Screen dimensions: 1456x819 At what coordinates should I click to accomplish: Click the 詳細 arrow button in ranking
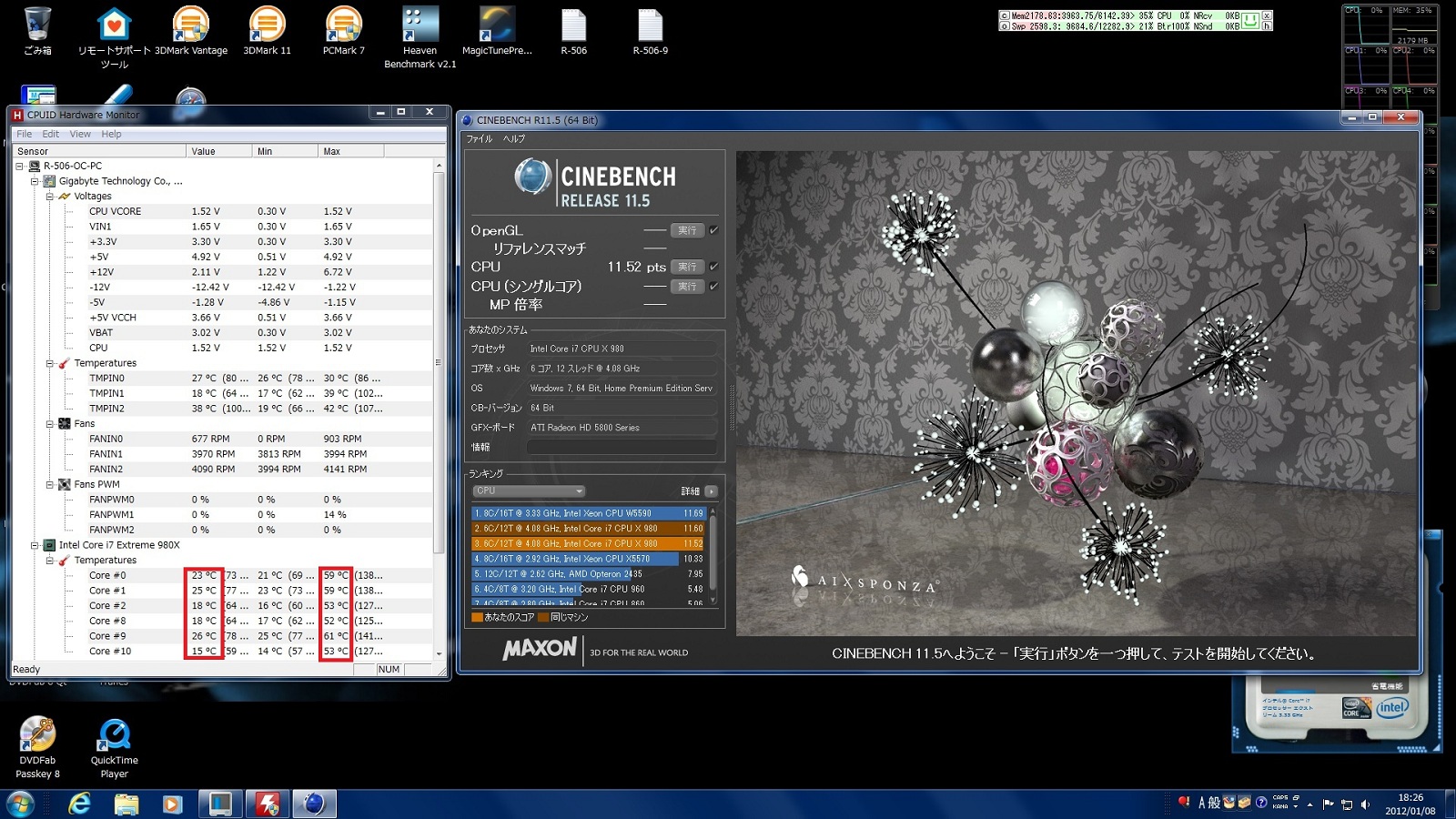pyautogui.click(x=711, y=491)
